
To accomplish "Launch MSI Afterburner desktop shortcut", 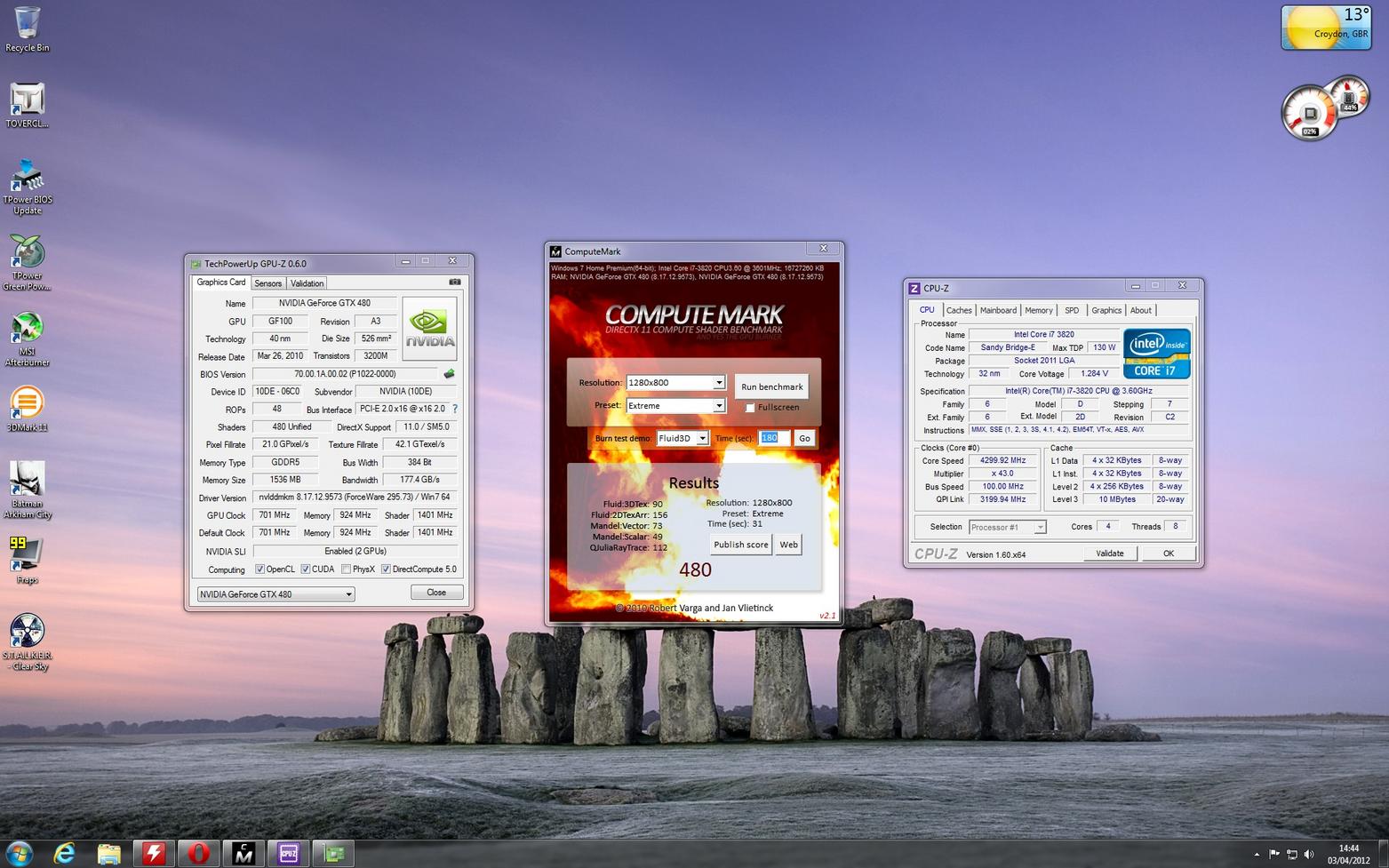I will 28,338.
